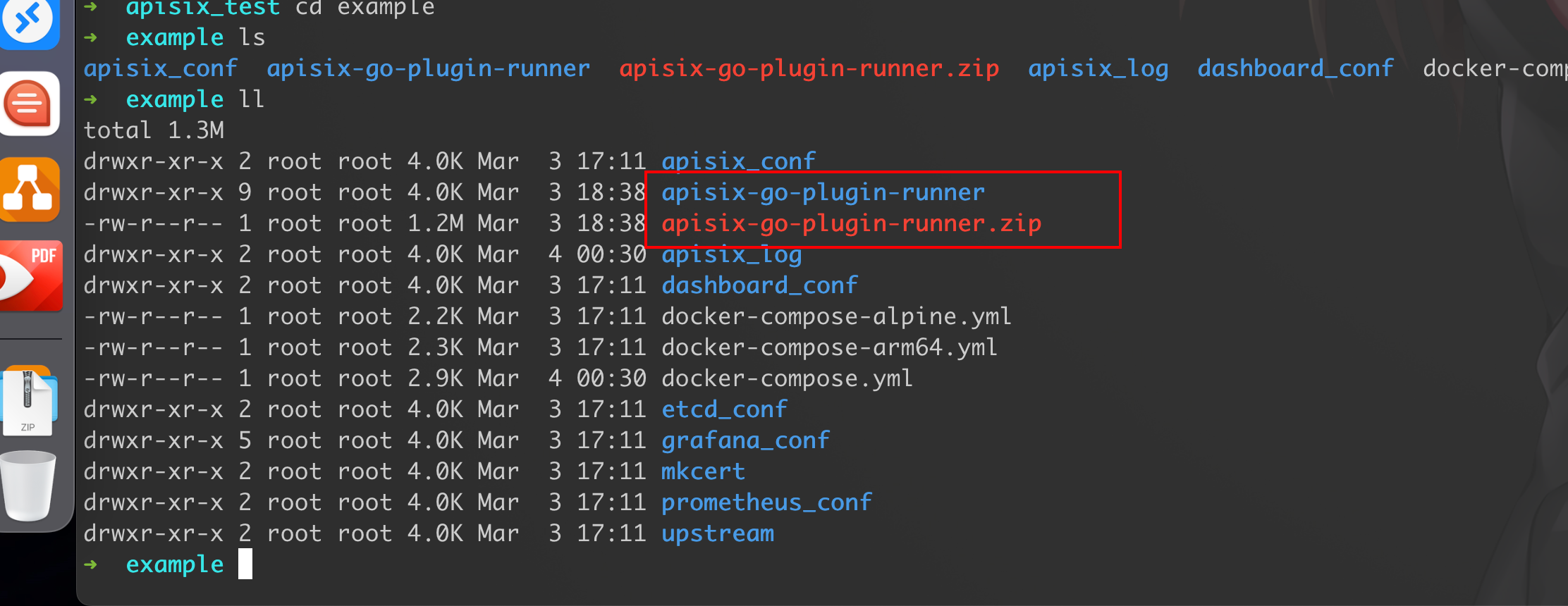Screen dimensions: 1568x606
Task: Select the prometheus_conf directory
Action: coord(766,502)
